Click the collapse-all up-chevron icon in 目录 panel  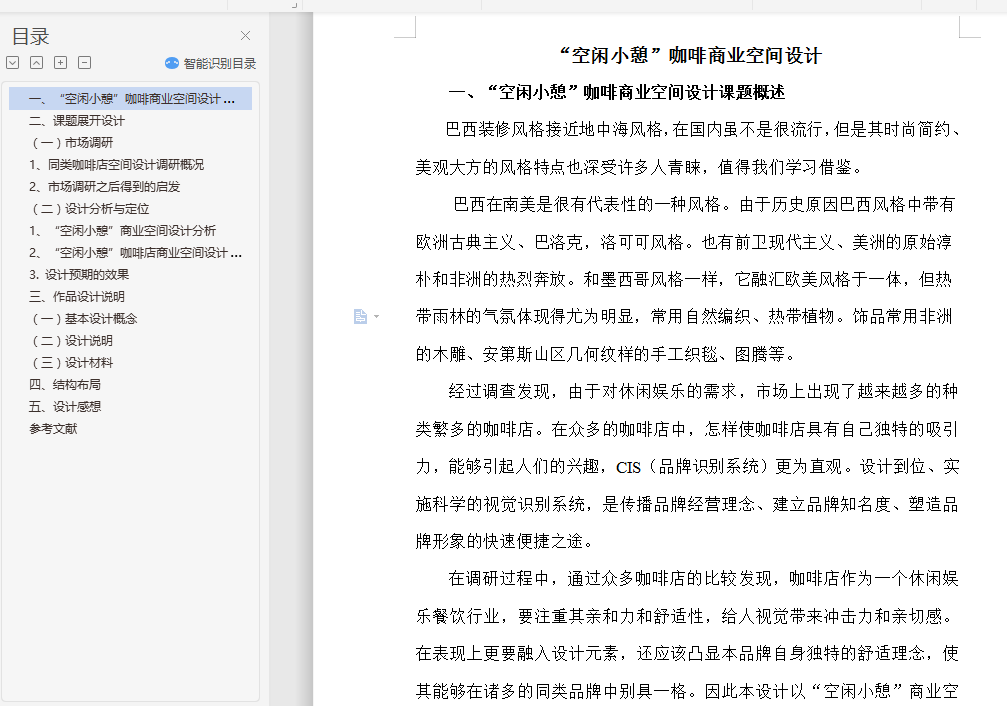click(x=37, y=63)
